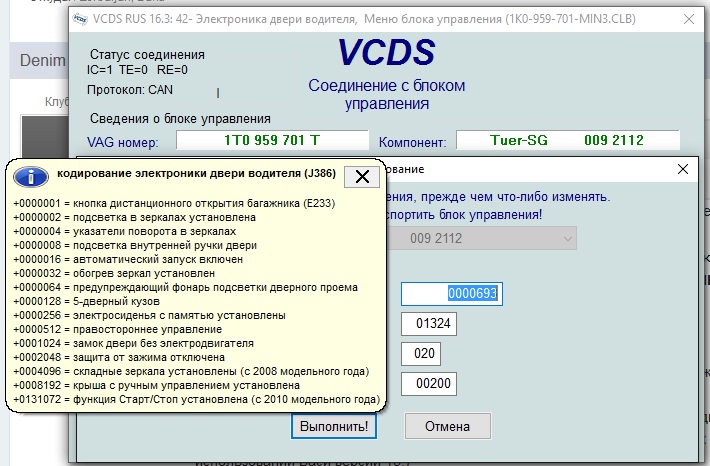Click the Отмена button

point(447,426)
